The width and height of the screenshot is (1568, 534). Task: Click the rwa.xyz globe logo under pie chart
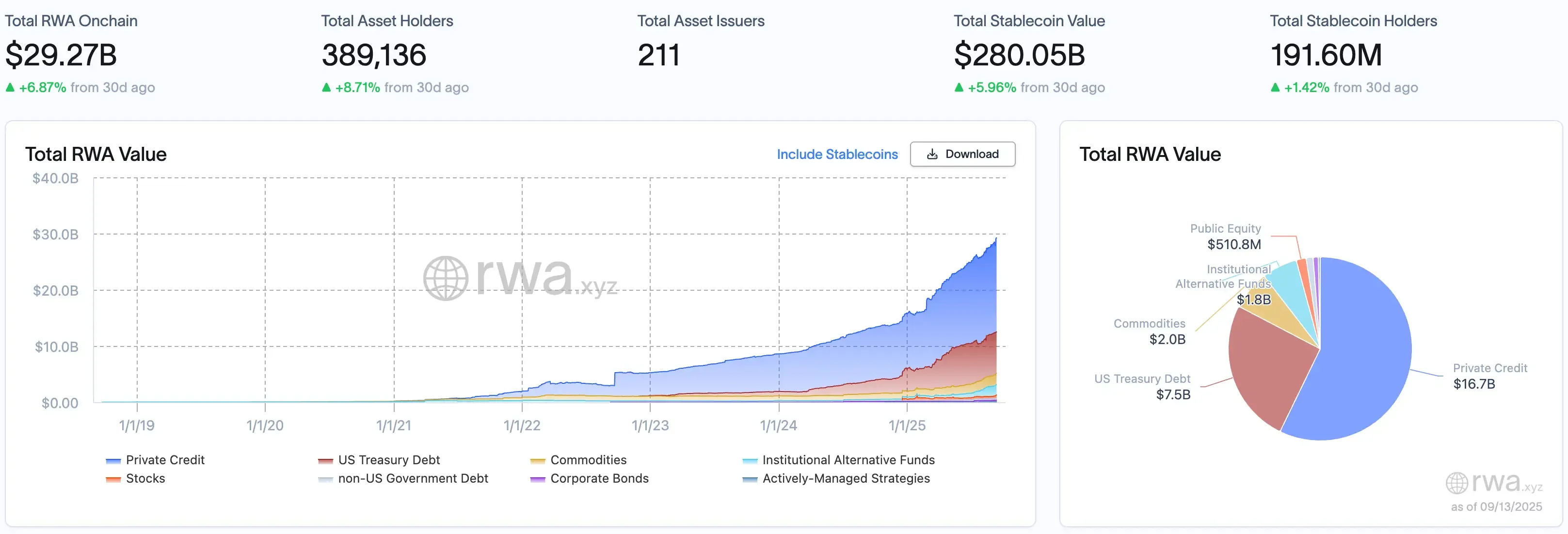tap(1456, 484)
